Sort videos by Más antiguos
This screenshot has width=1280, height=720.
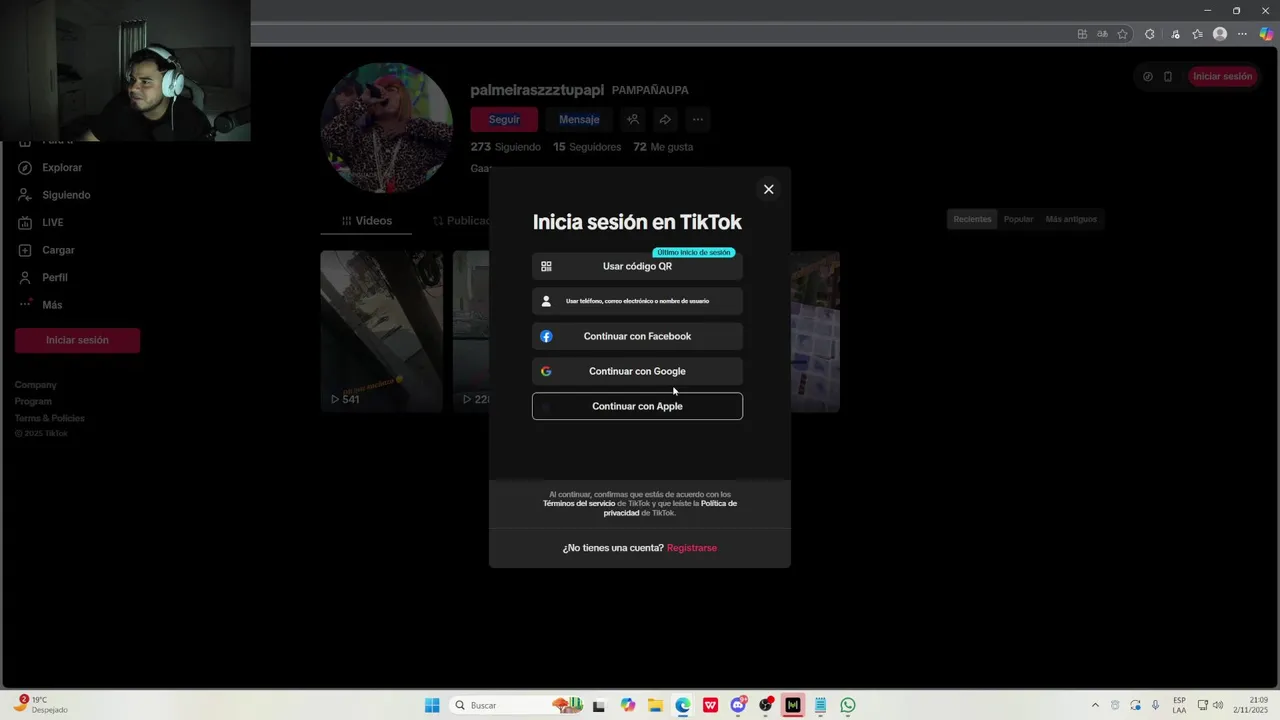point(1071,219)
